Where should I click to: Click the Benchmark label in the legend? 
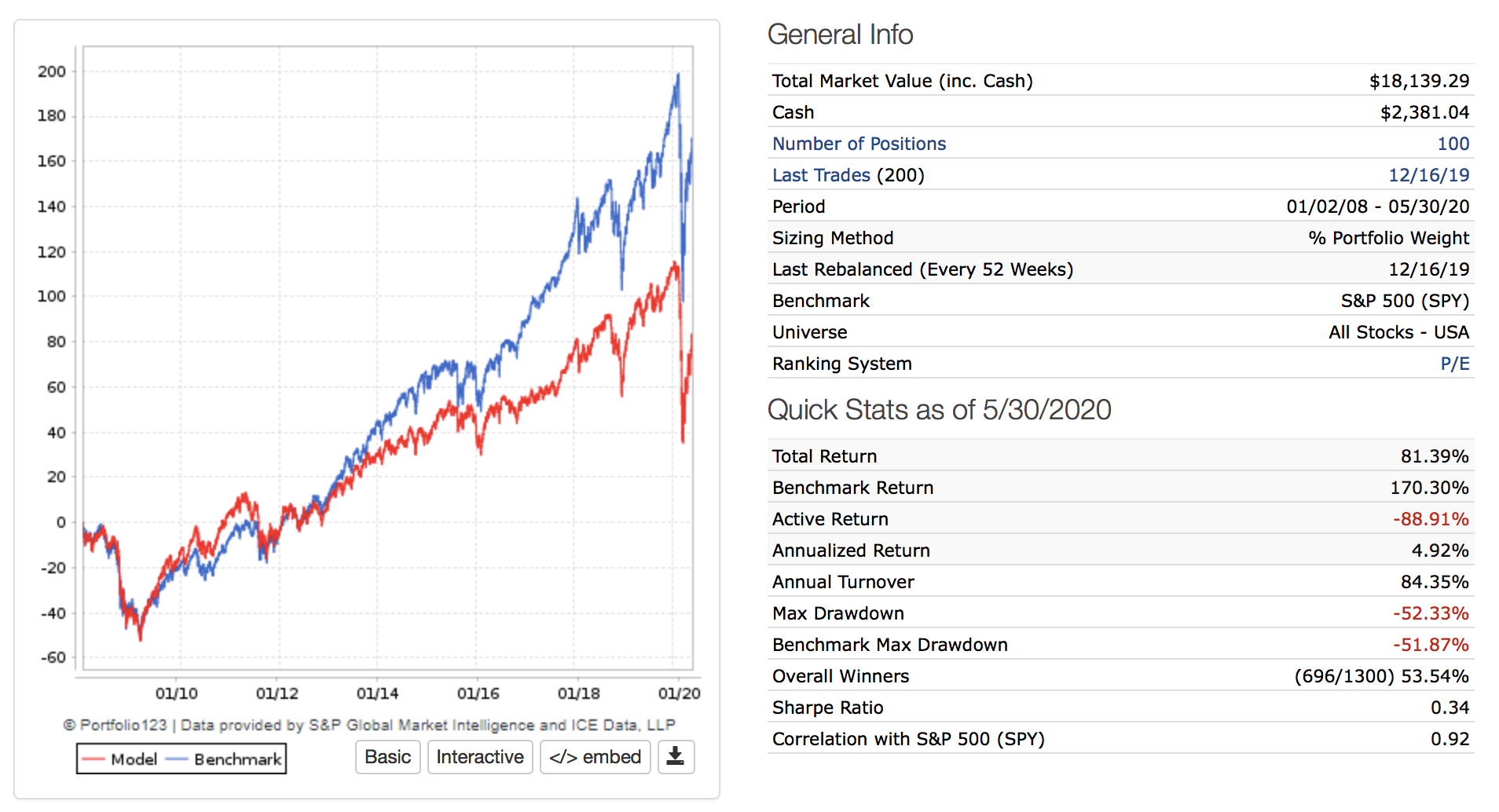tap(237, 759)
